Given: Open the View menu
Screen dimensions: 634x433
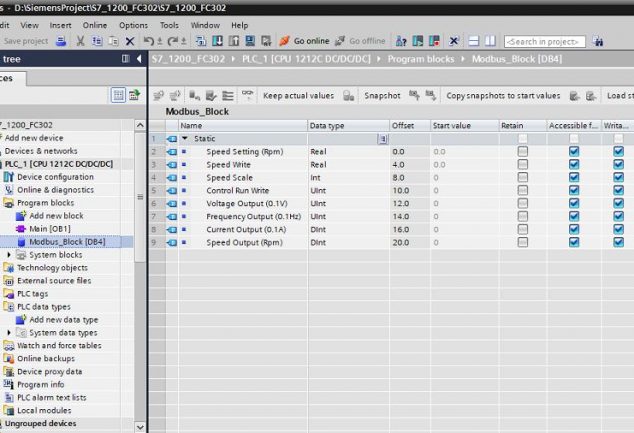Looking at the screenshot, I should point(30,25).
